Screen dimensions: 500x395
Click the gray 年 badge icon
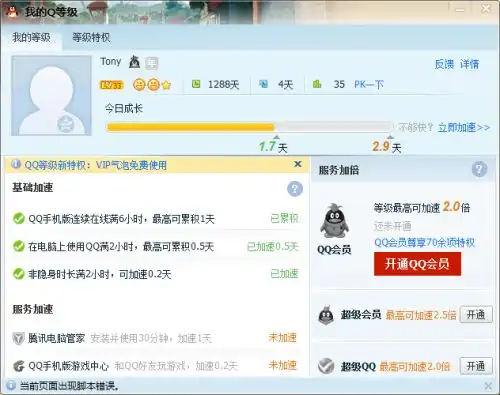pos(151,63)
